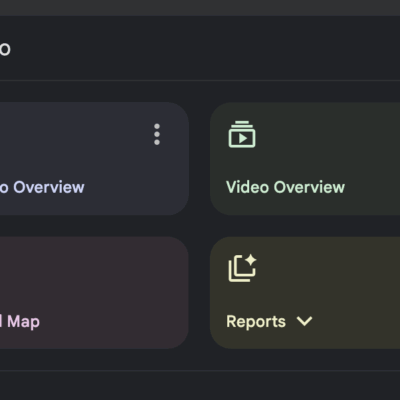Viewport: 400px width, 400px height.
Task: Click the Reports sparkle document icon
Action: (x=242, y=268)
